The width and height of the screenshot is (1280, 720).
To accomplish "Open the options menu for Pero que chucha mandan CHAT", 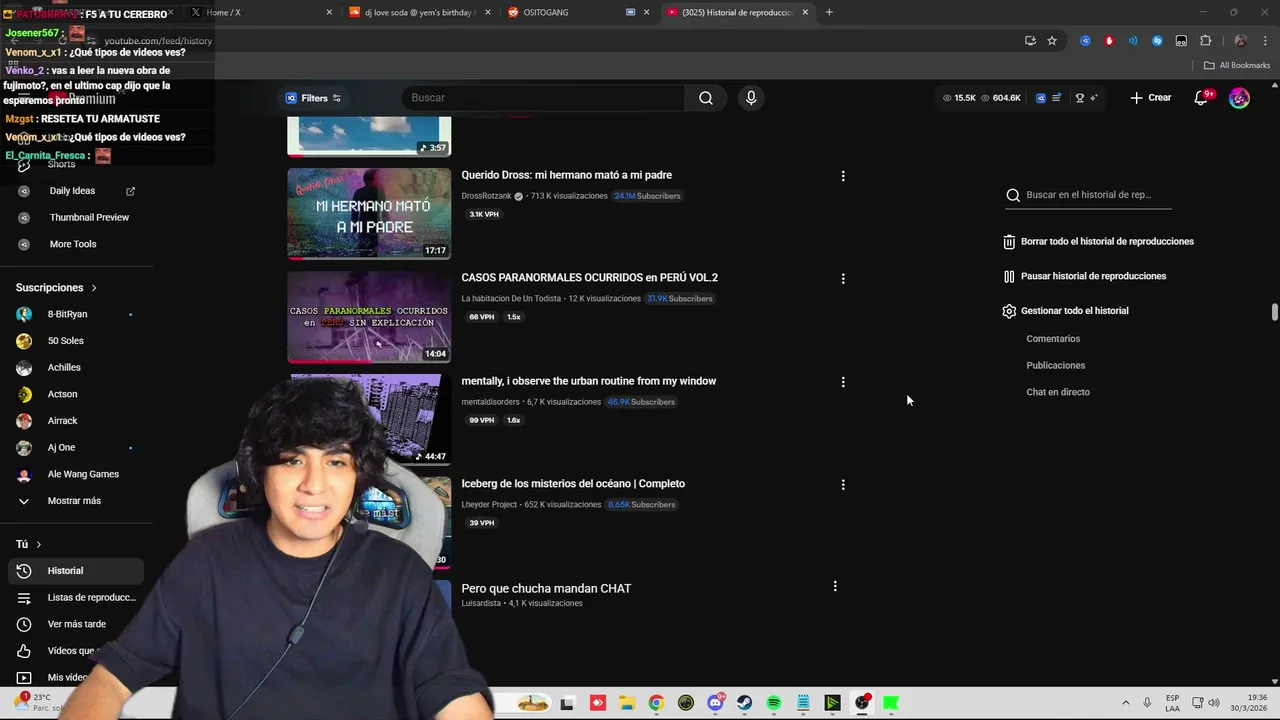I will [x=835, y=587].
